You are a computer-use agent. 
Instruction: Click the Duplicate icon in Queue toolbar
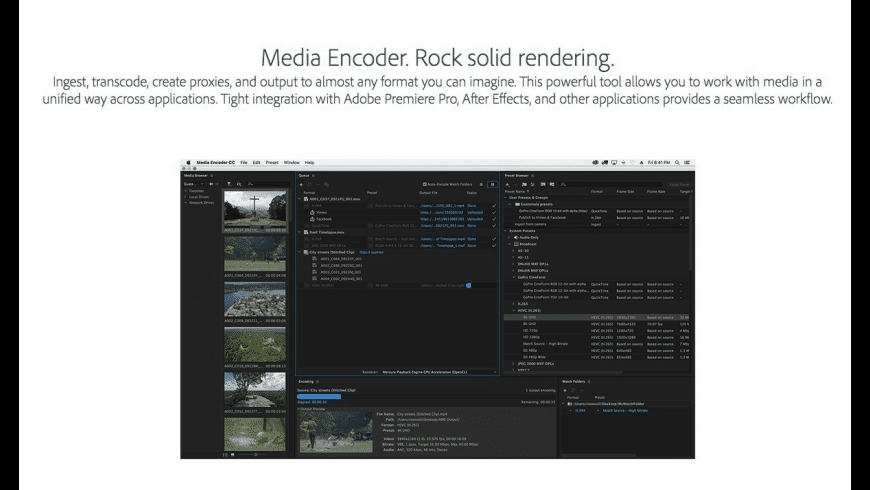point(327,184)
